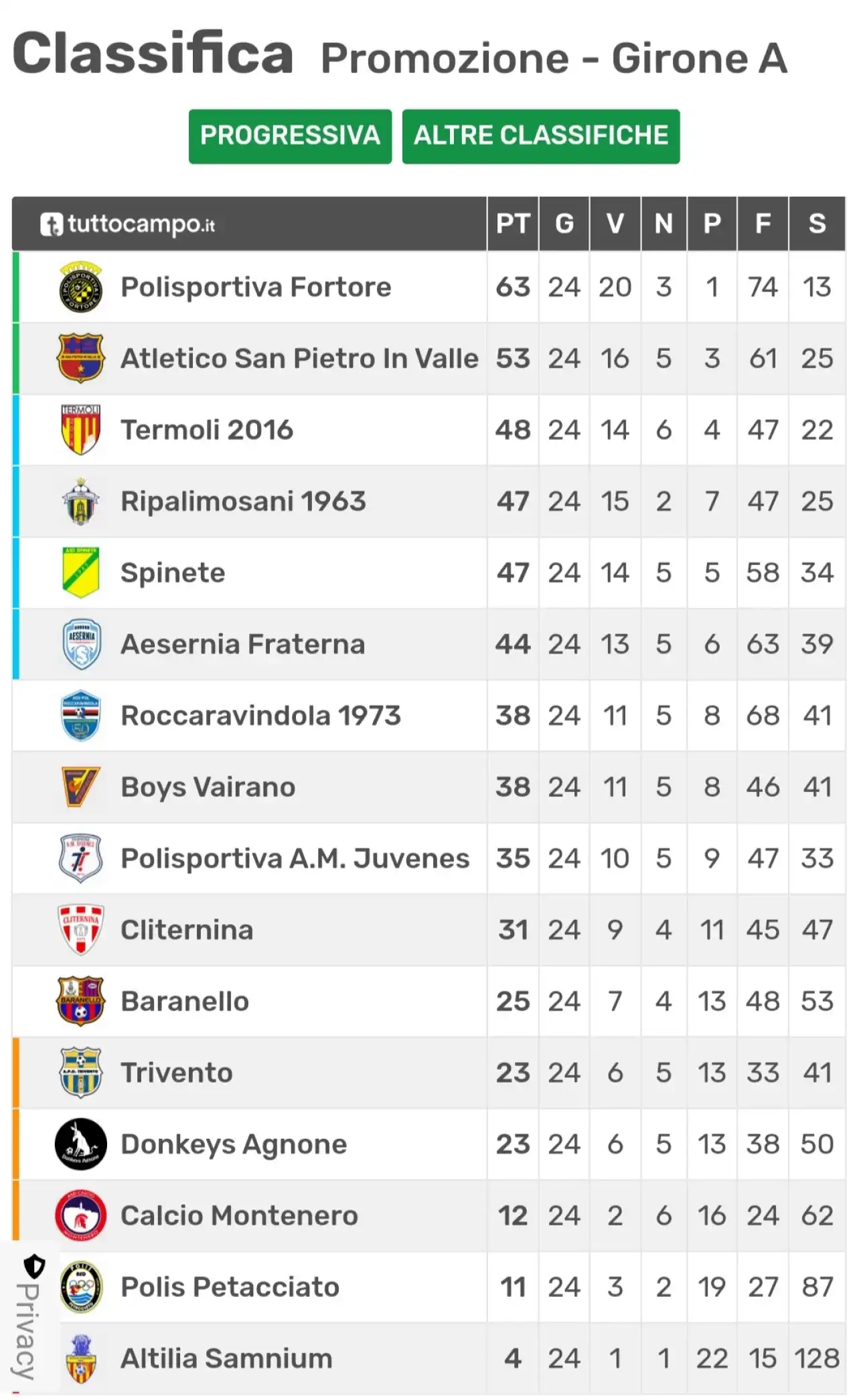Open the Roccaravindola 1973 team link
Screen dimensions: 857x1400
click(x=260, y=716)
